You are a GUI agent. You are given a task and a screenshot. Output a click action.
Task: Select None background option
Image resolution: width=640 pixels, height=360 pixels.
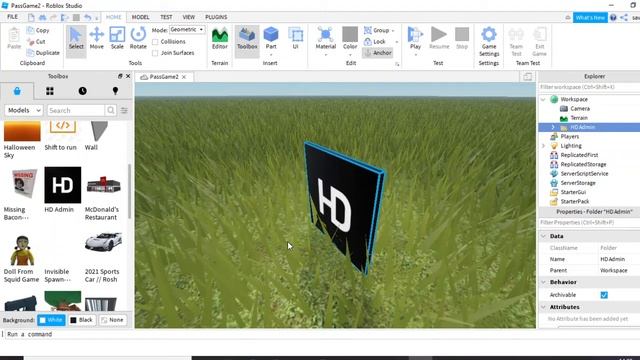112,320
